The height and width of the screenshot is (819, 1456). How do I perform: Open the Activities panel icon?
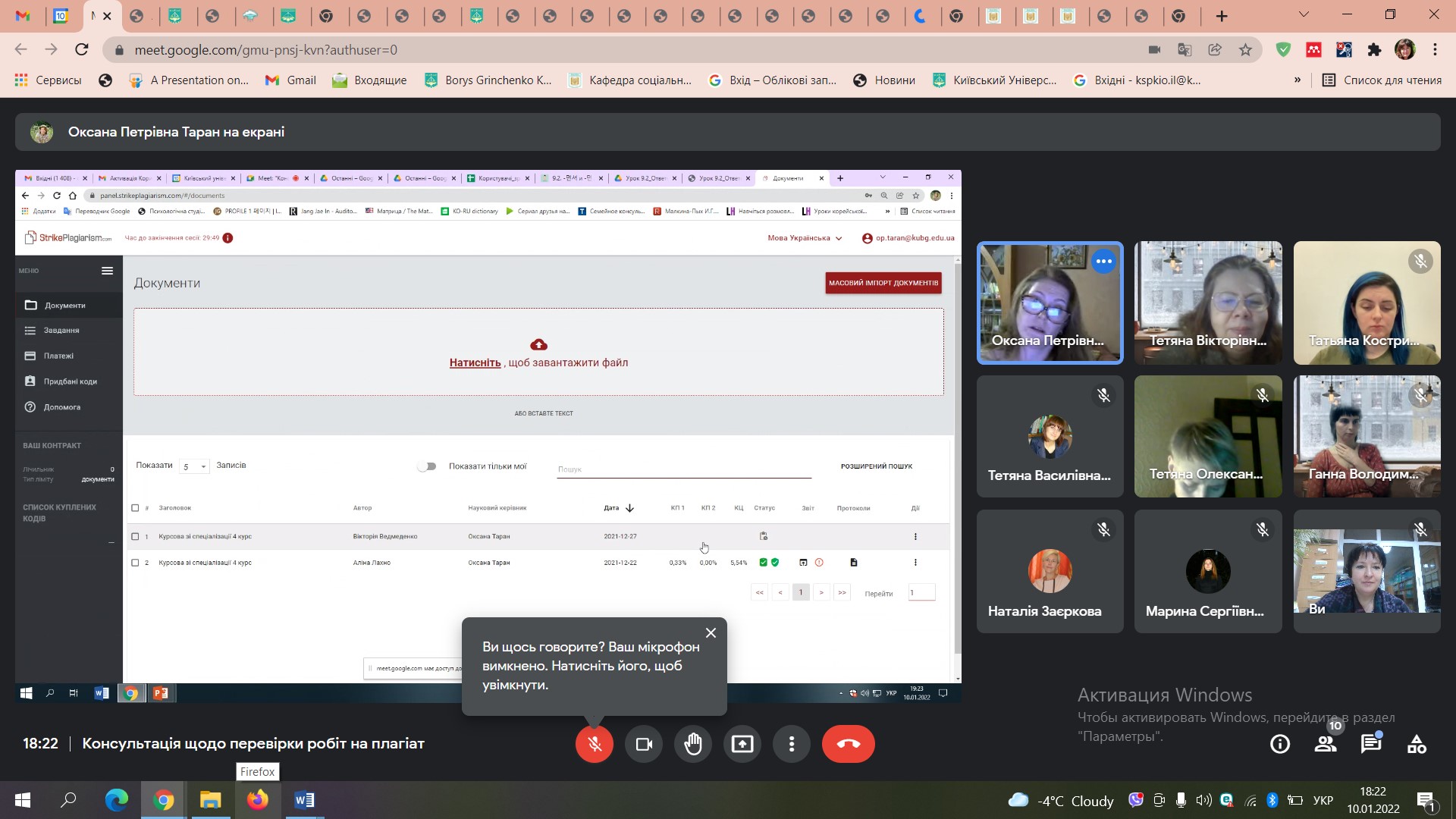(1417, 745)
